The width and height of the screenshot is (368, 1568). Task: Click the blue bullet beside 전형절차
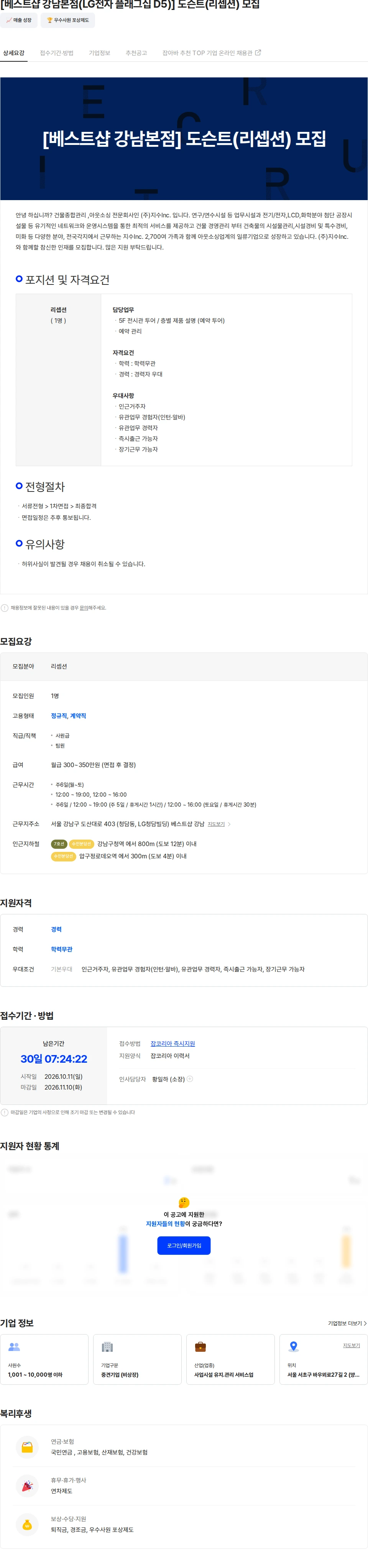click(19, 486)
